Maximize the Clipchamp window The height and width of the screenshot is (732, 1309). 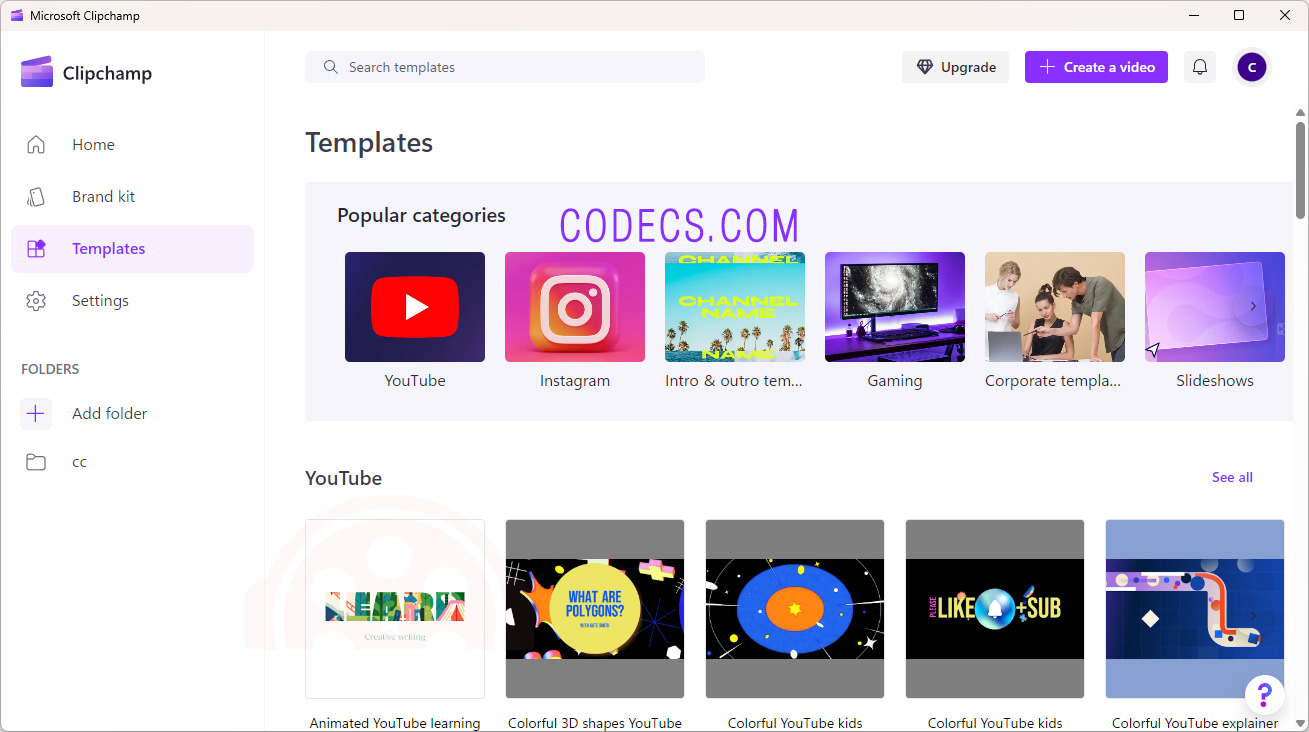pos(1239,15)
